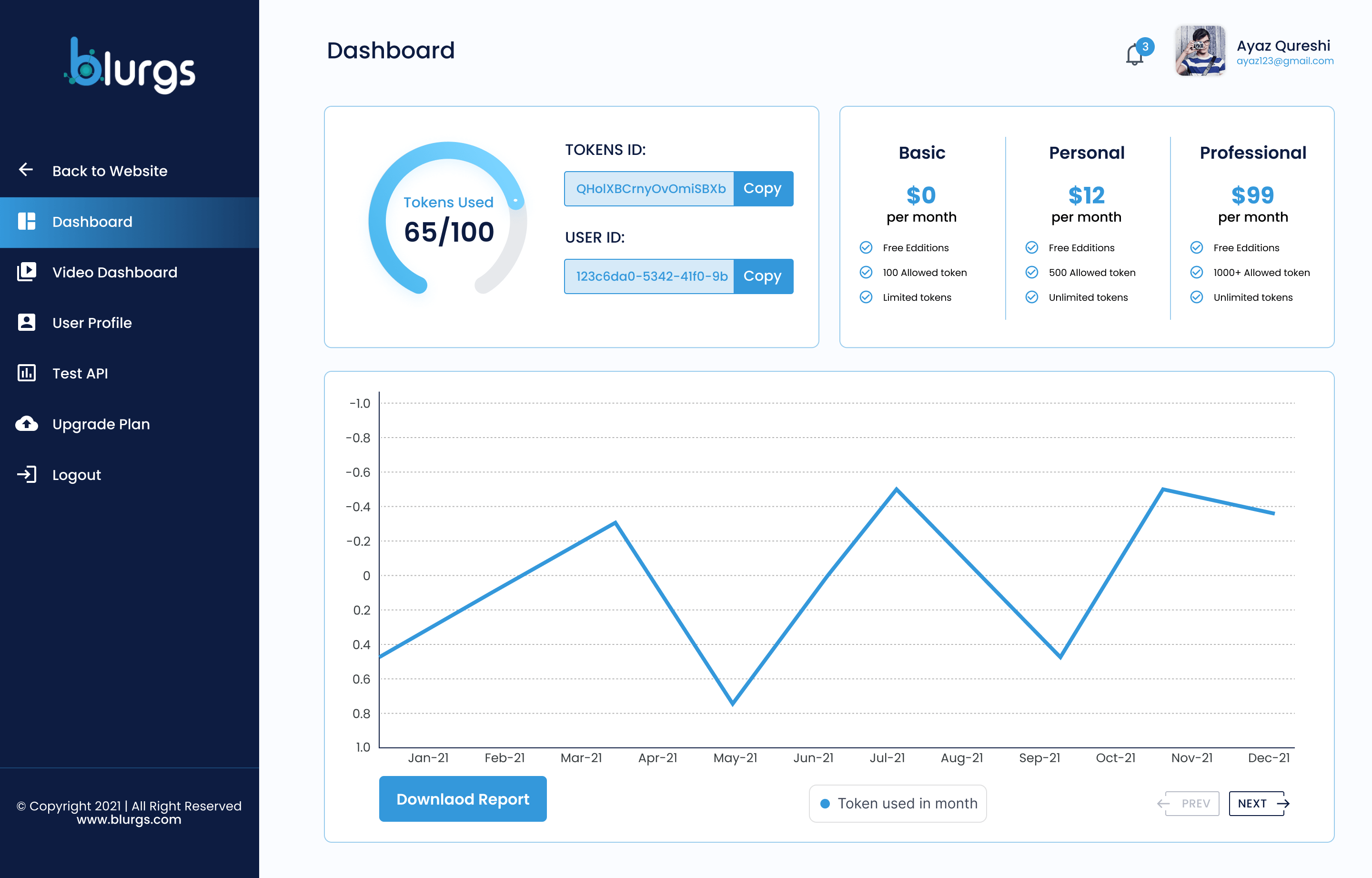Click checkmark next to 100 Allowed token
This screenshot has width=1372, height=878.
point(866,273)
